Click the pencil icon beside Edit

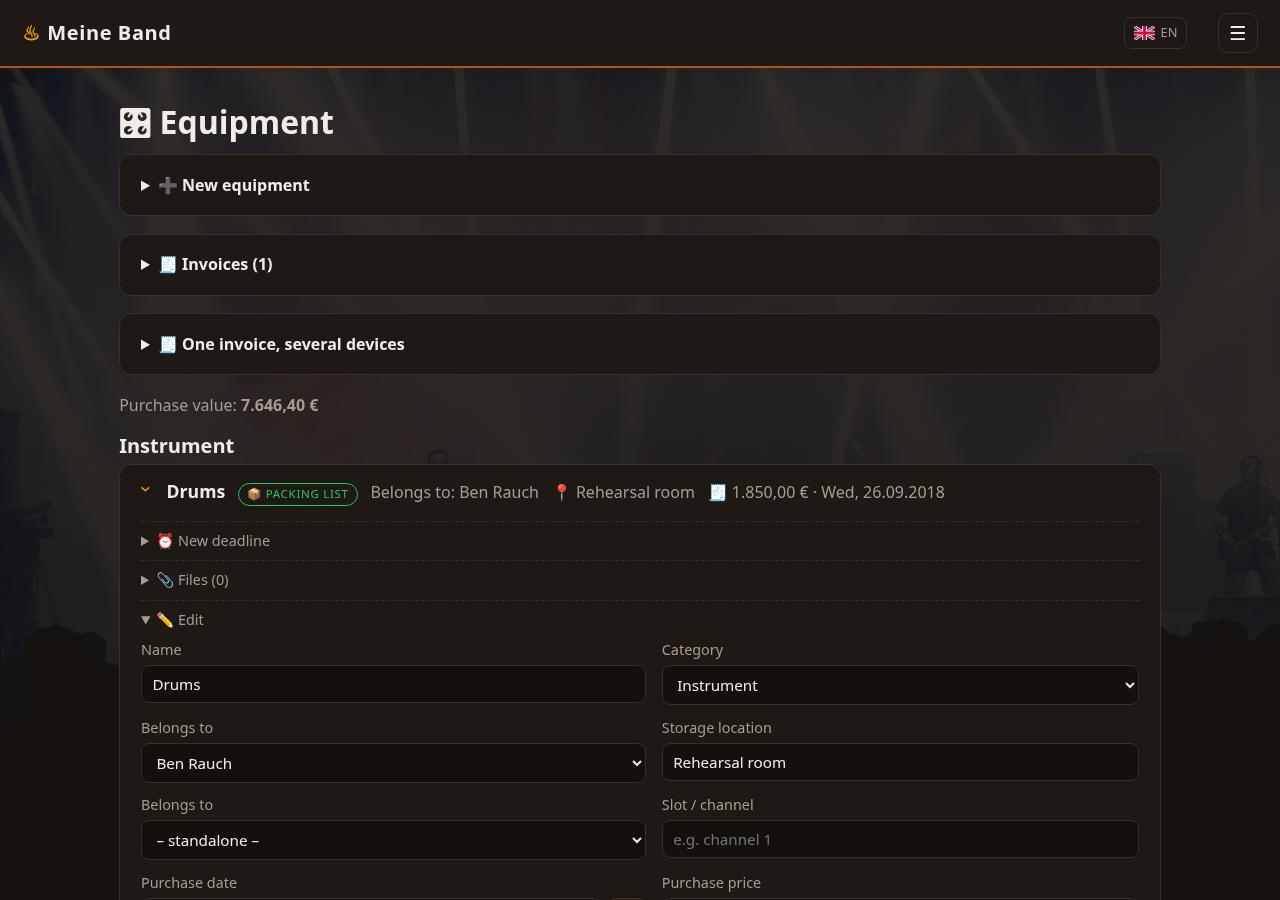(x=165, y=620)
